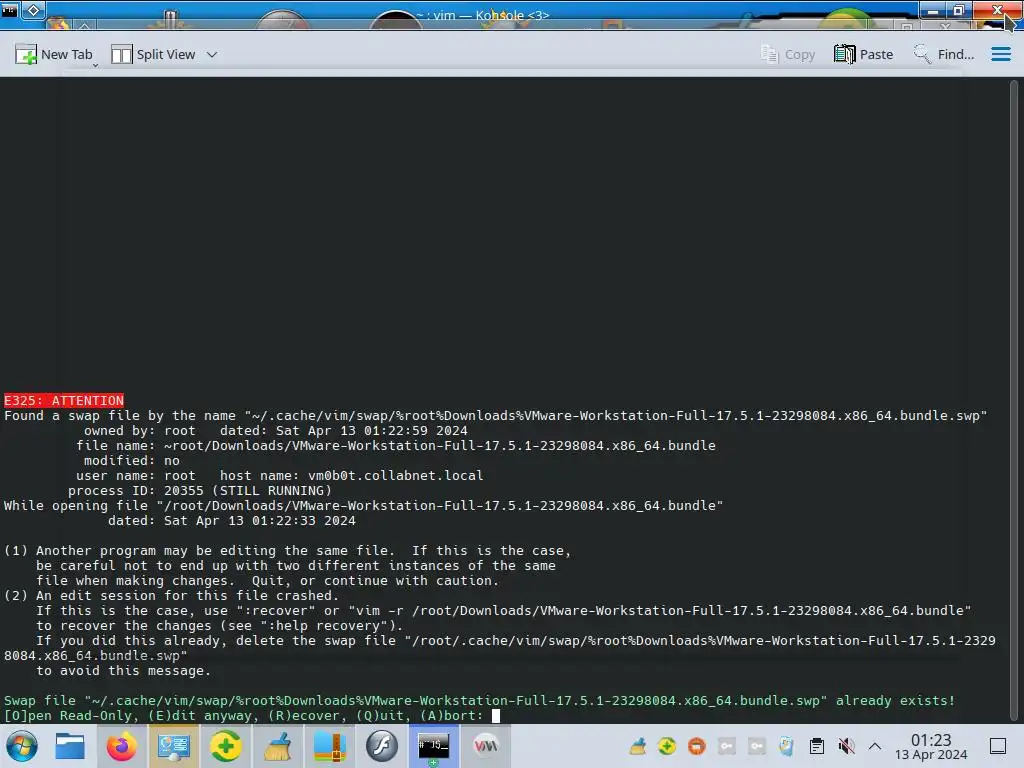Click the "(Q)uit" prompt option text

pyautogui.click(x=380, y=716)
